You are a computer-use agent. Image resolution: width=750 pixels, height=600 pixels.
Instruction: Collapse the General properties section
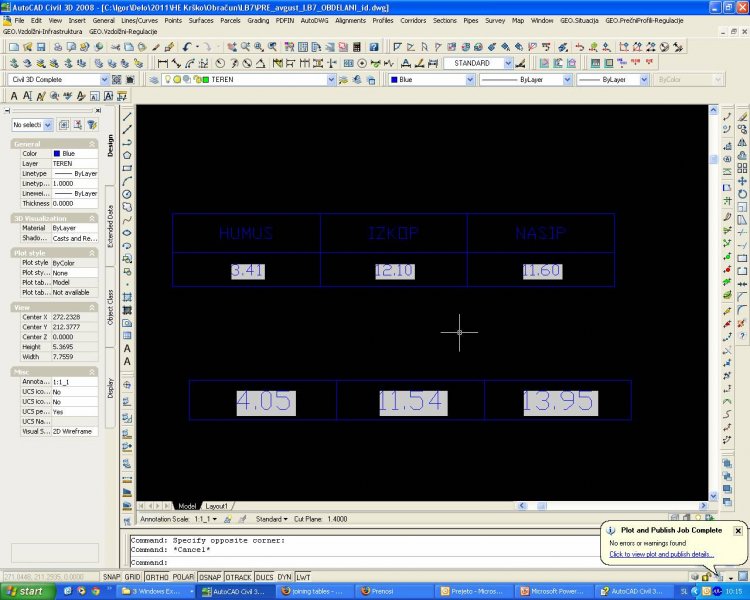(x=93, y=144)
